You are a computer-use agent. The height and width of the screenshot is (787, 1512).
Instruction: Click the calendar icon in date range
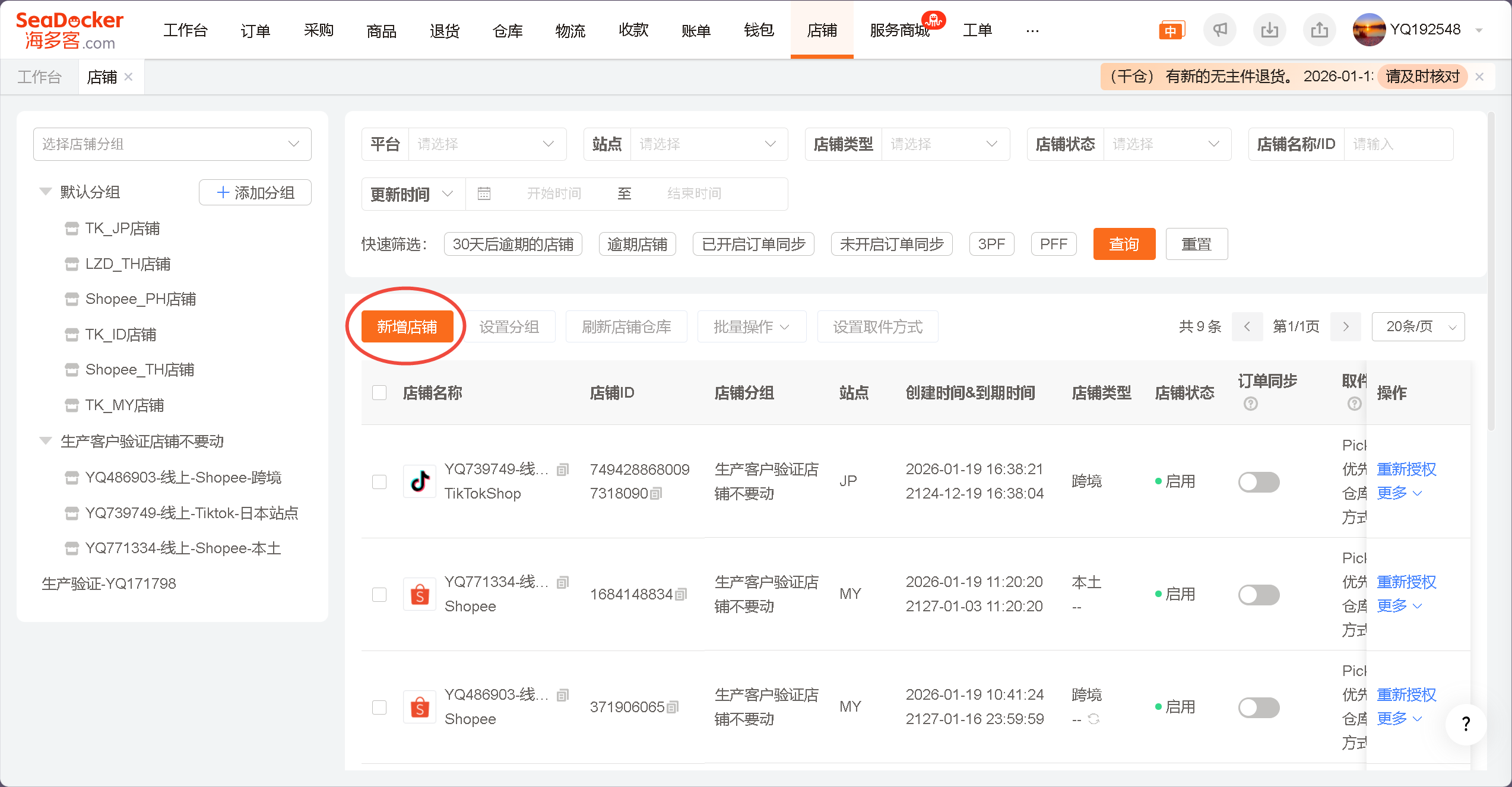(x=484, y=193)
